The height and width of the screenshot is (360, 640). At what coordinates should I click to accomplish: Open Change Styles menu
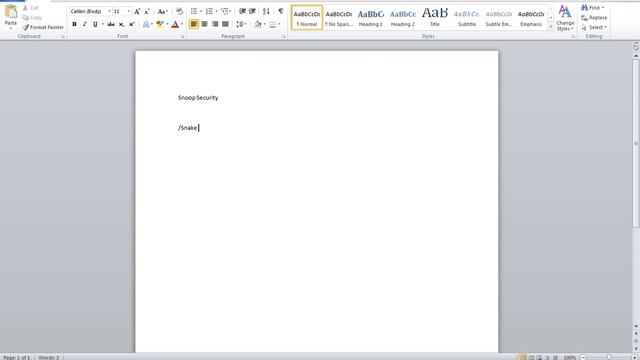pyautogui.click(x=565, y=18)
